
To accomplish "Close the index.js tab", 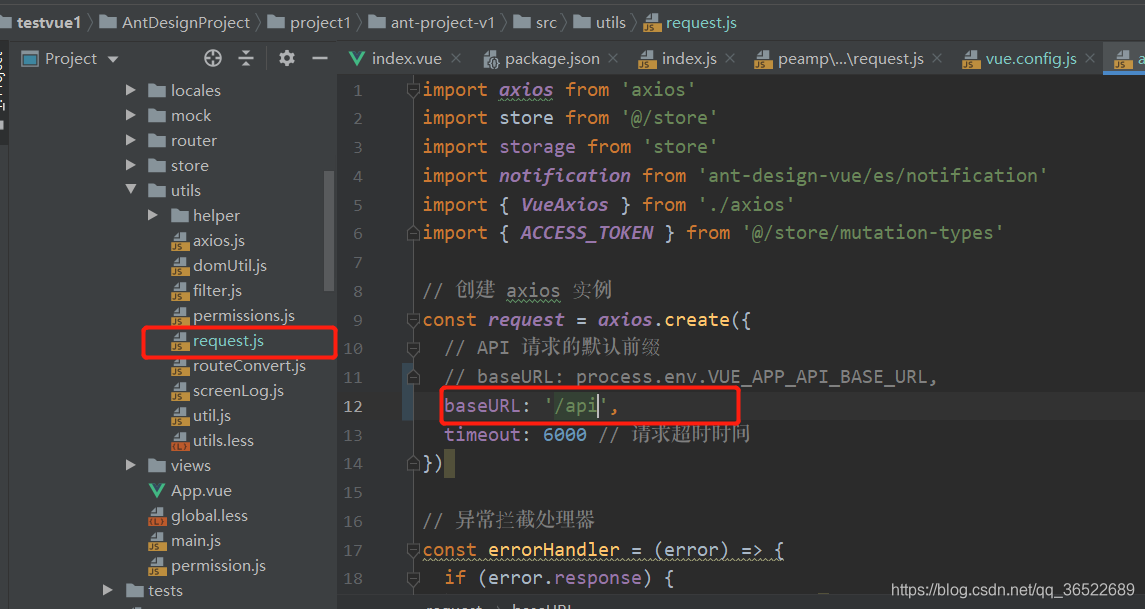I will click(729, 58).
